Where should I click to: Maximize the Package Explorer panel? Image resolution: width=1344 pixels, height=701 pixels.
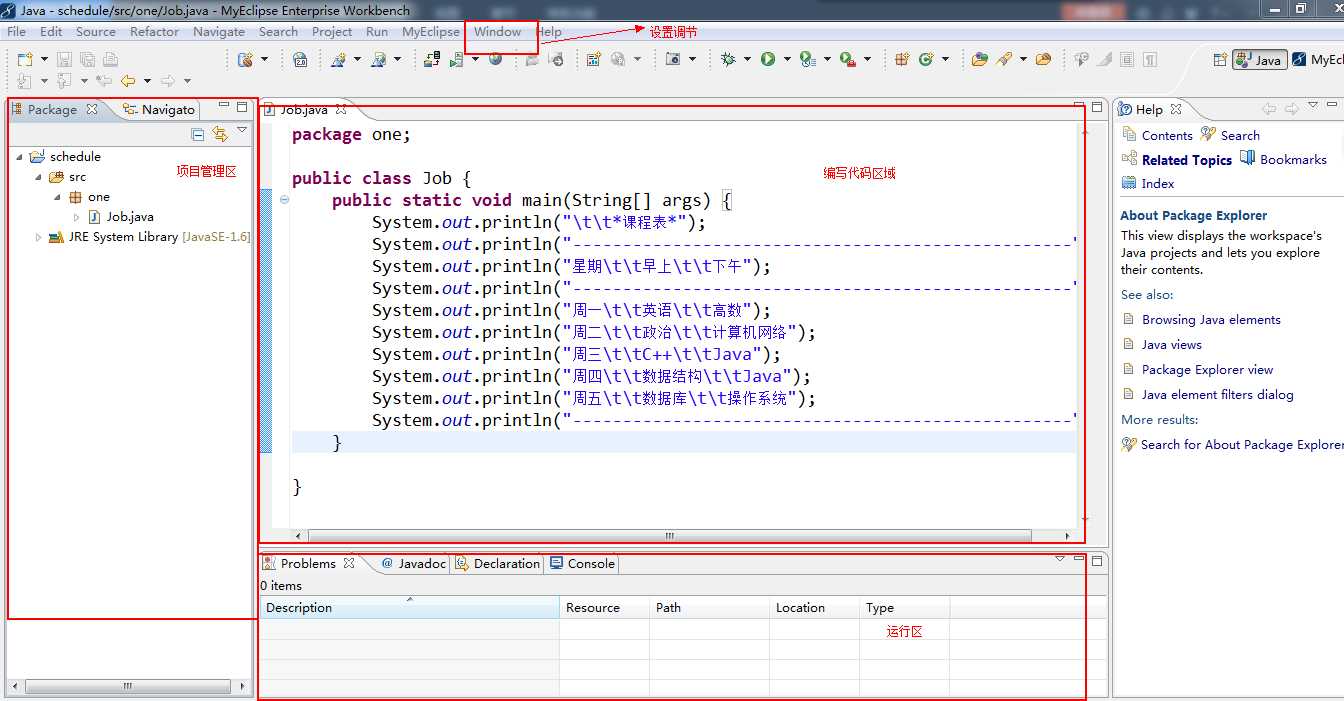[x=242, y=106]
